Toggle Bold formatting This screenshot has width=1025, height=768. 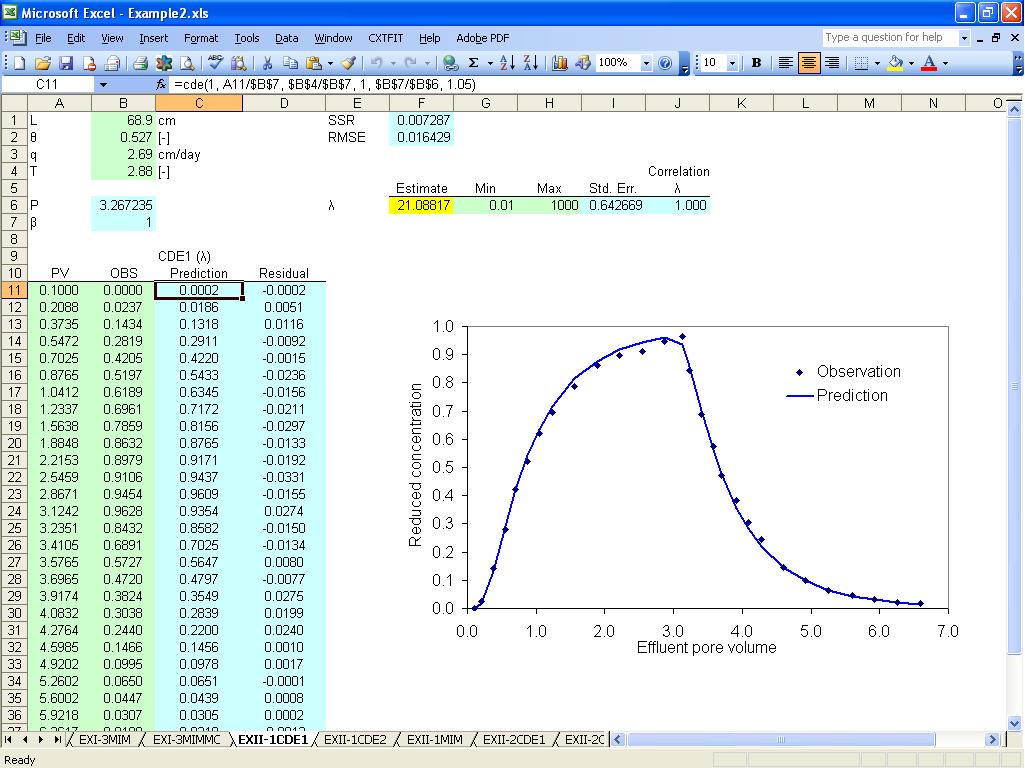point(756,63)
